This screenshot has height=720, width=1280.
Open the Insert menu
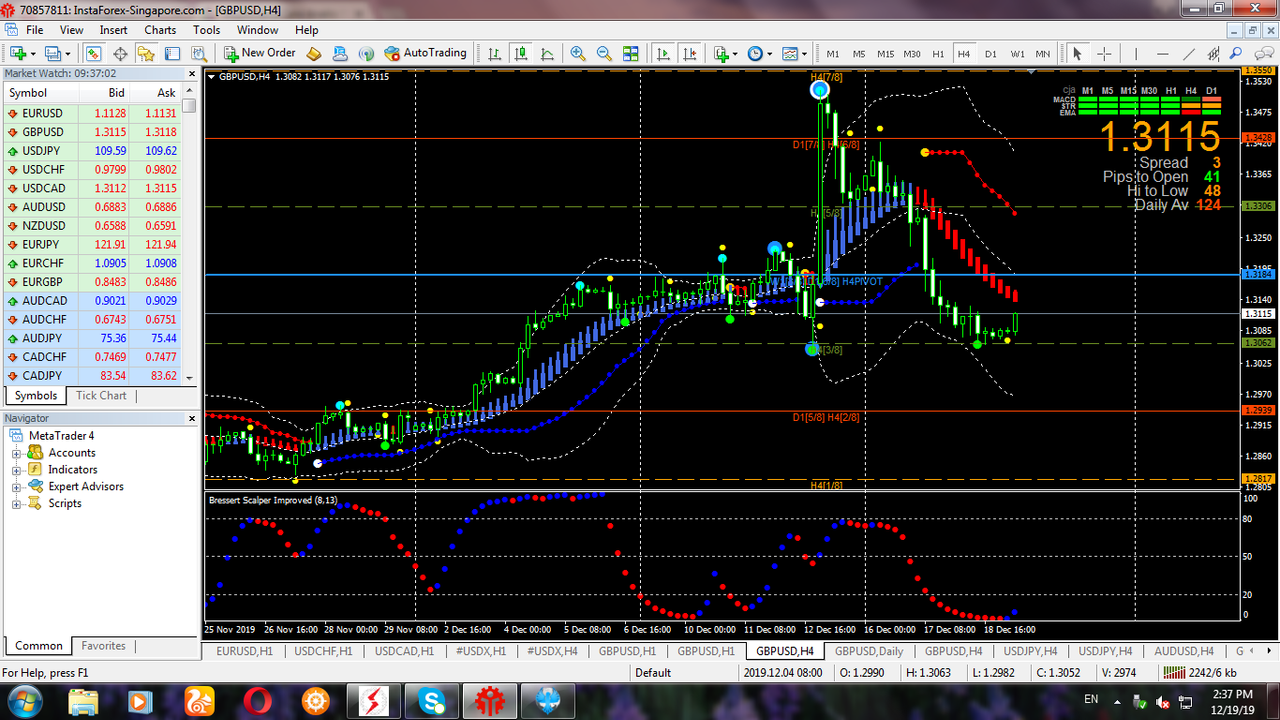113,30
